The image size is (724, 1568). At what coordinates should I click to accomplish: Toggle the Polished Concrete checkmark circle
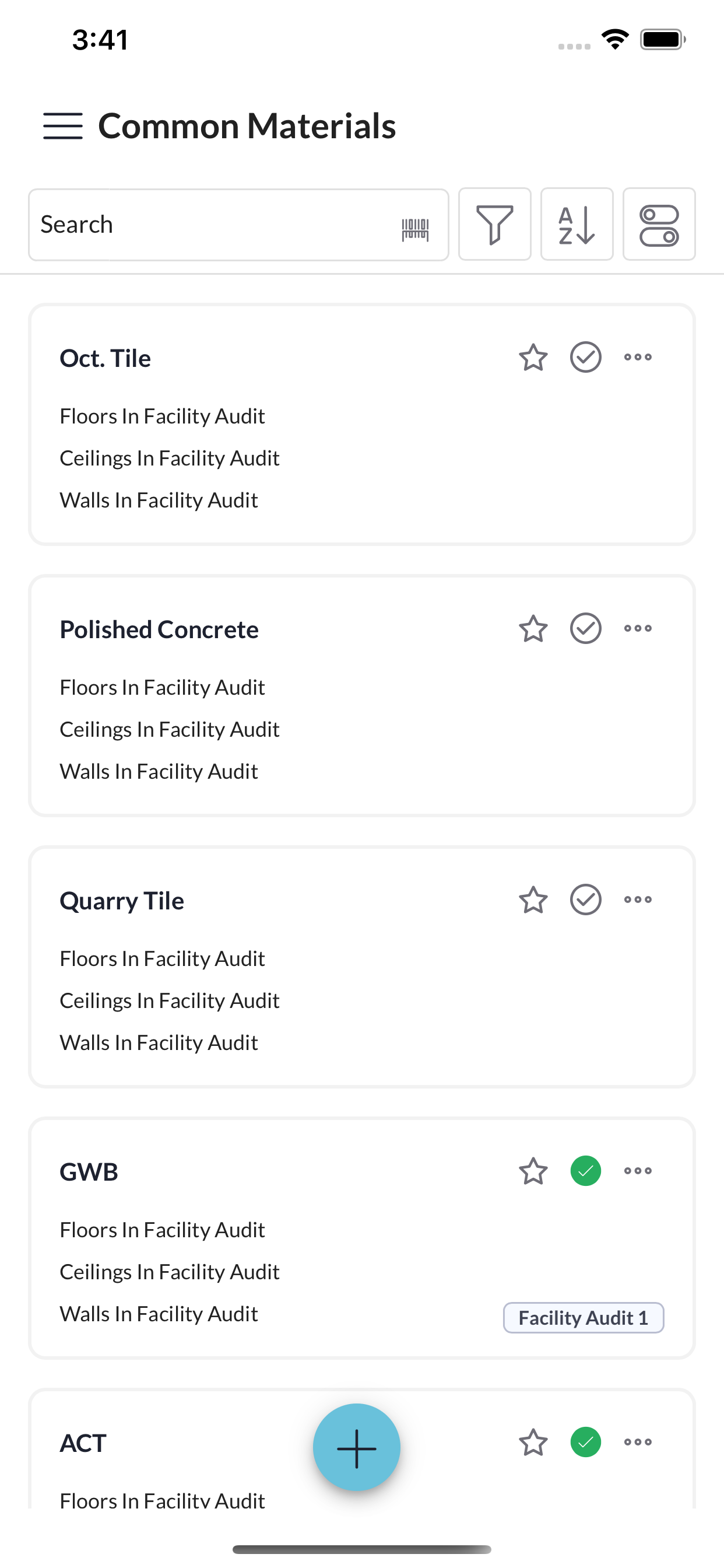coord(586,629)
